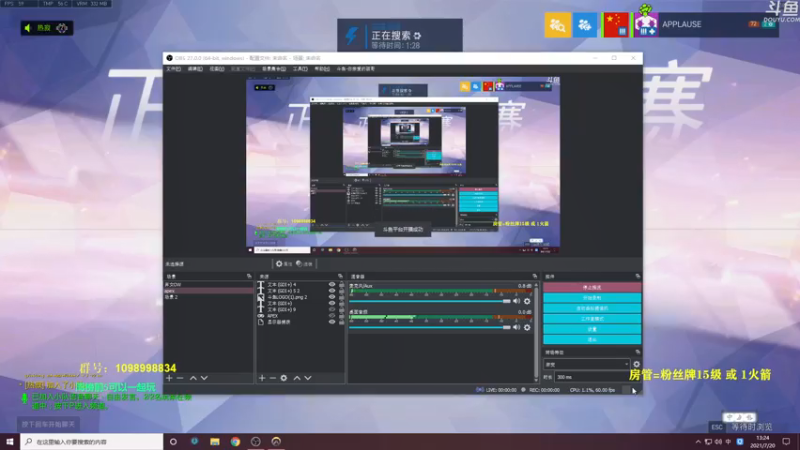Open the 文件(F) menu
The height and width of the screenshot is (450, 800).
[173, 69]
